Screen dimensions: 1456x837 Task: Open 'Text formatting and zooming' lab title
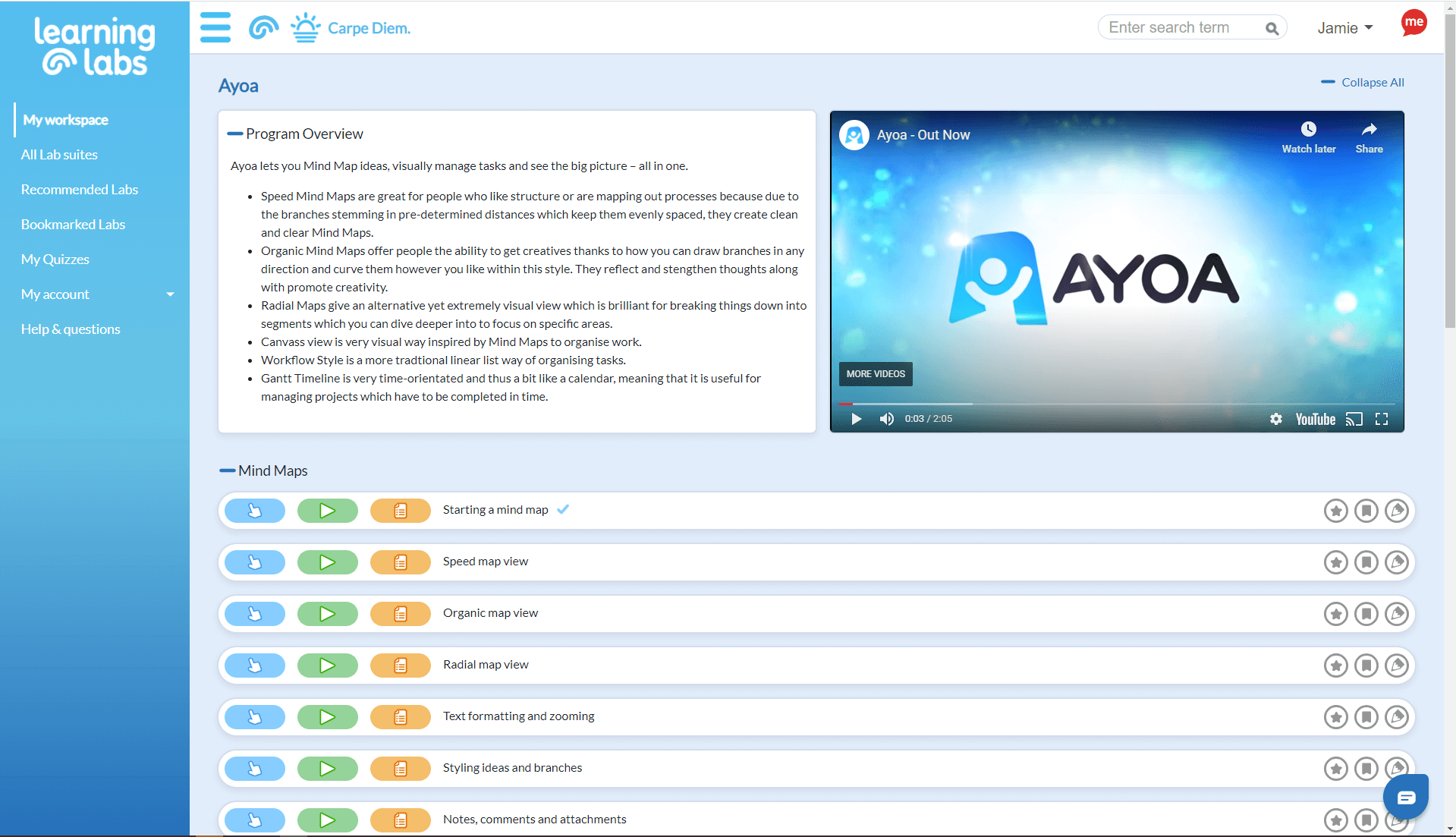[x=518, y=716]
